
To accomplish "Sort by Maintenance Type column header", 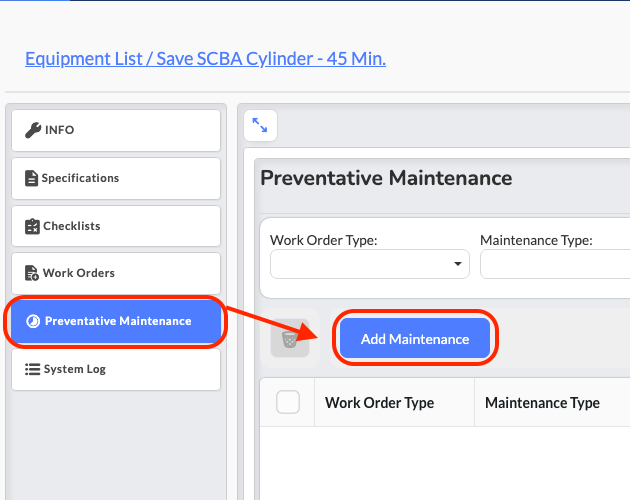I will [542, 403].
